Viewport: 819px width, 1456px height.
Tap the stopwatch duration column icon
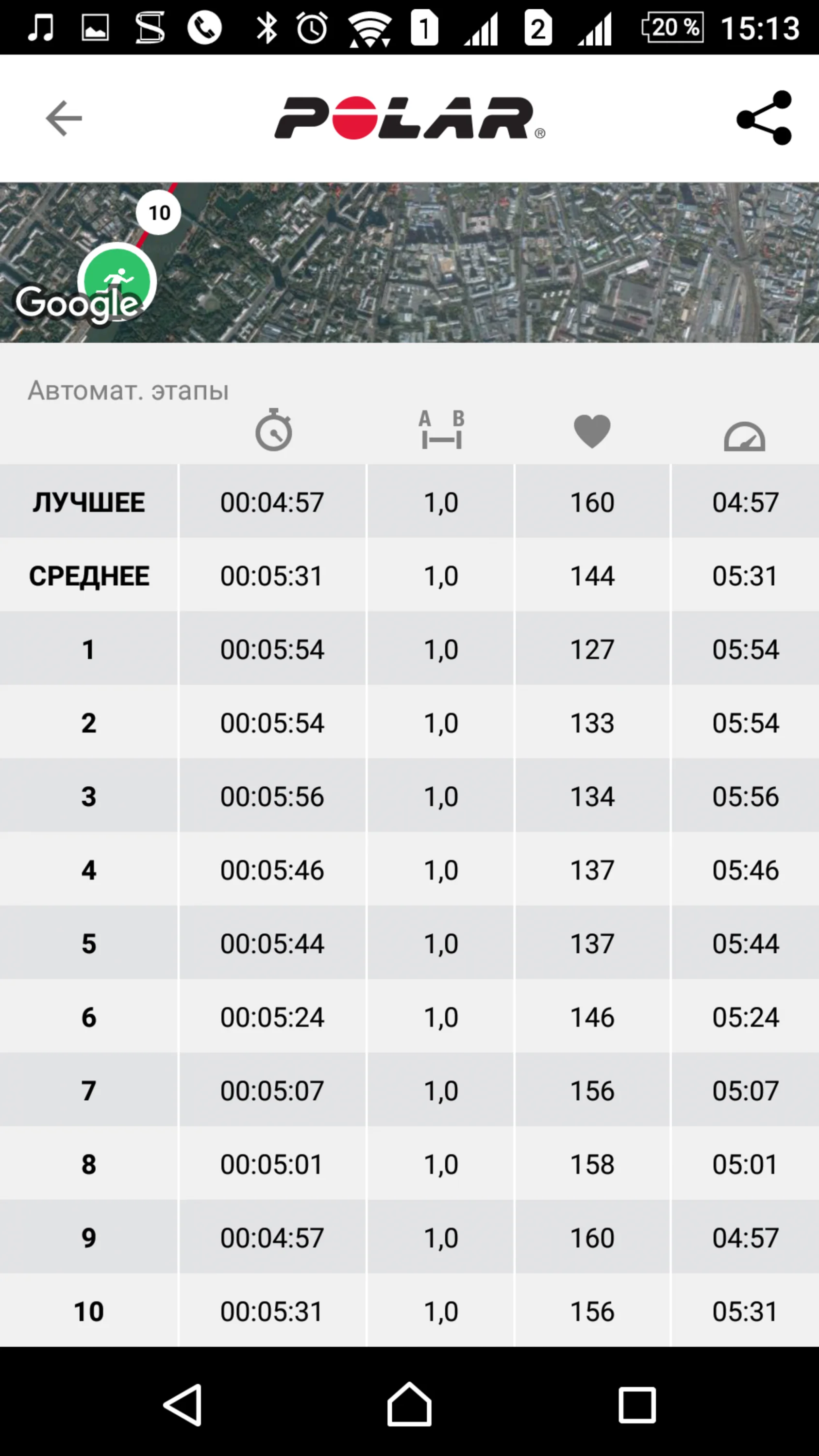pyautogui.click(x=273, y=430)
